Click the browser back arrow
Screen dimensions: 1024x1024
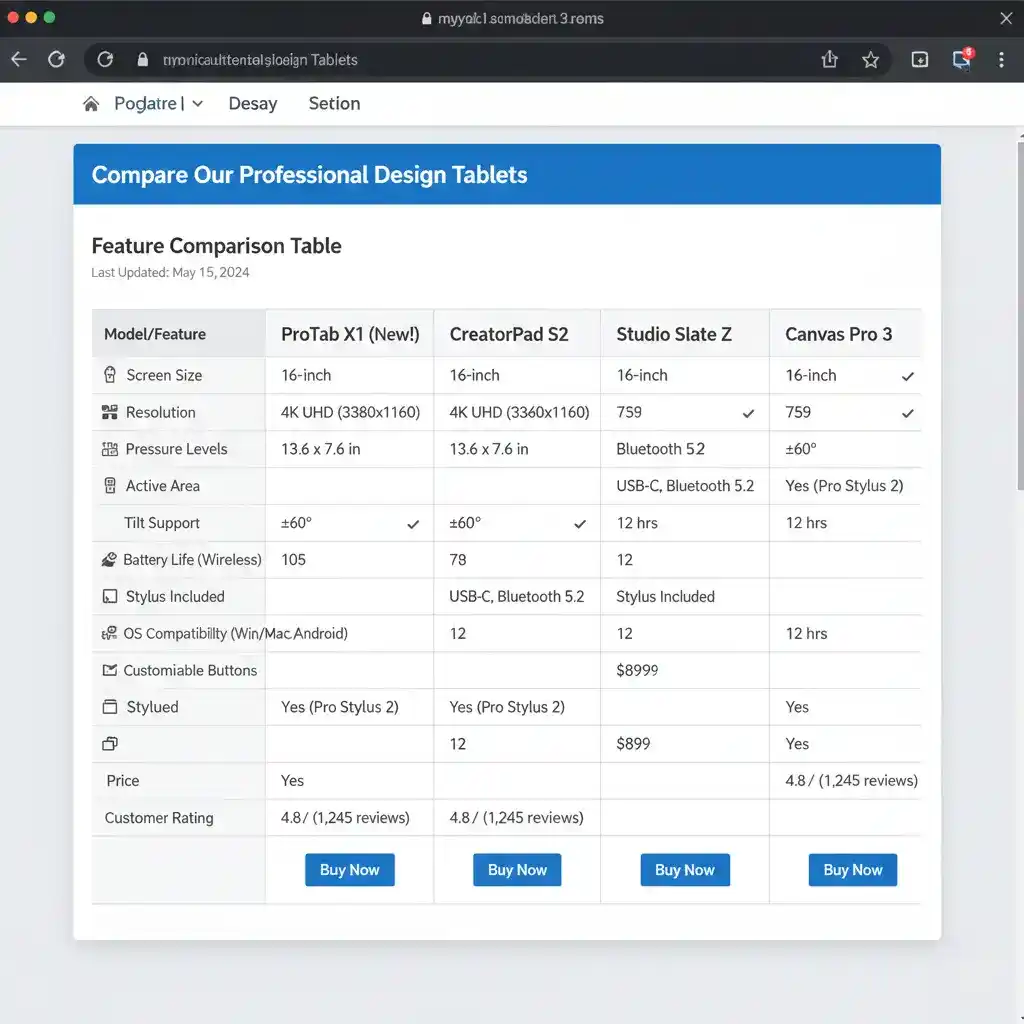point(19,60)
